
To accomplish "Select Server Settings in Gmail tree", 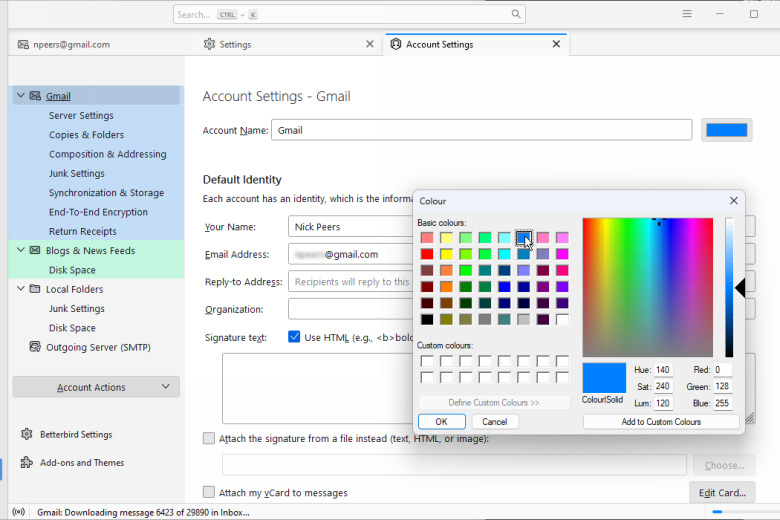I will (81, 115).
